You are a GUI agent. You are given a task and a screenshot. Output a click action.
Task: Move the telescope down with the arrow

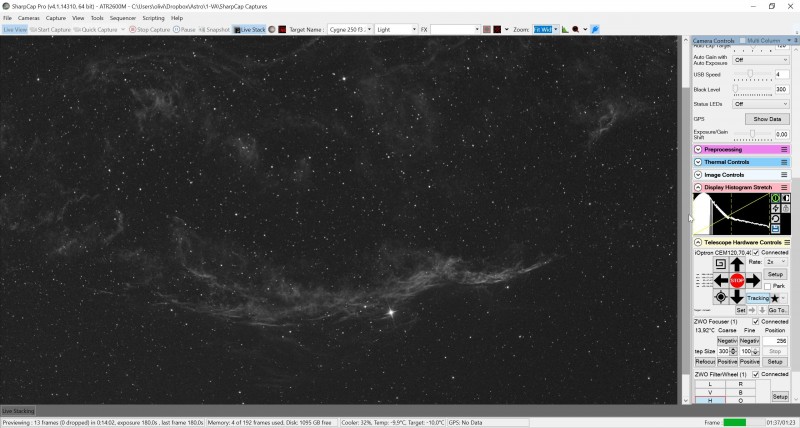[x=737, y=296]
